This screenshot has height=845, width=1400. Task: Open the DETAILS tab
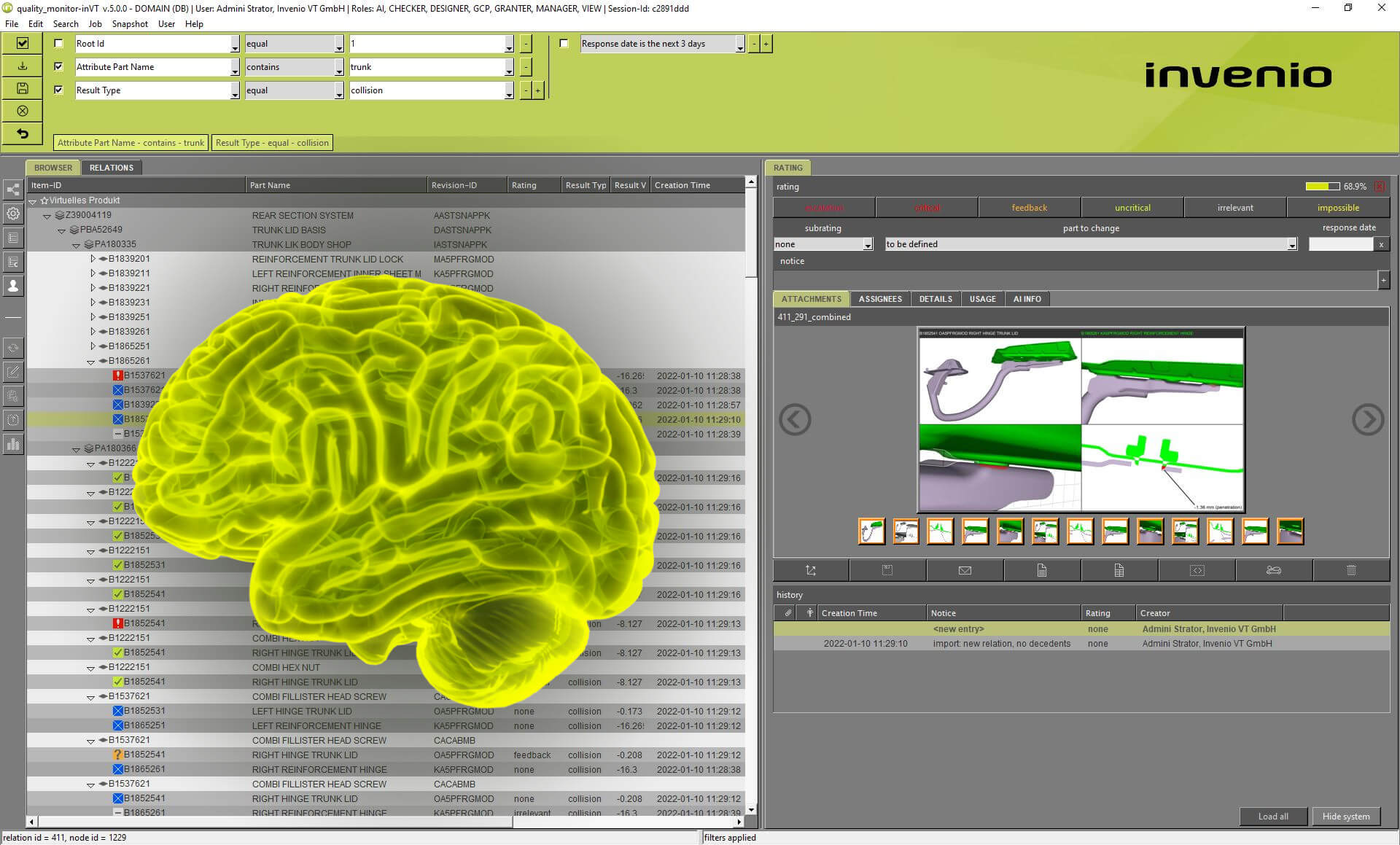coord(936,299)
